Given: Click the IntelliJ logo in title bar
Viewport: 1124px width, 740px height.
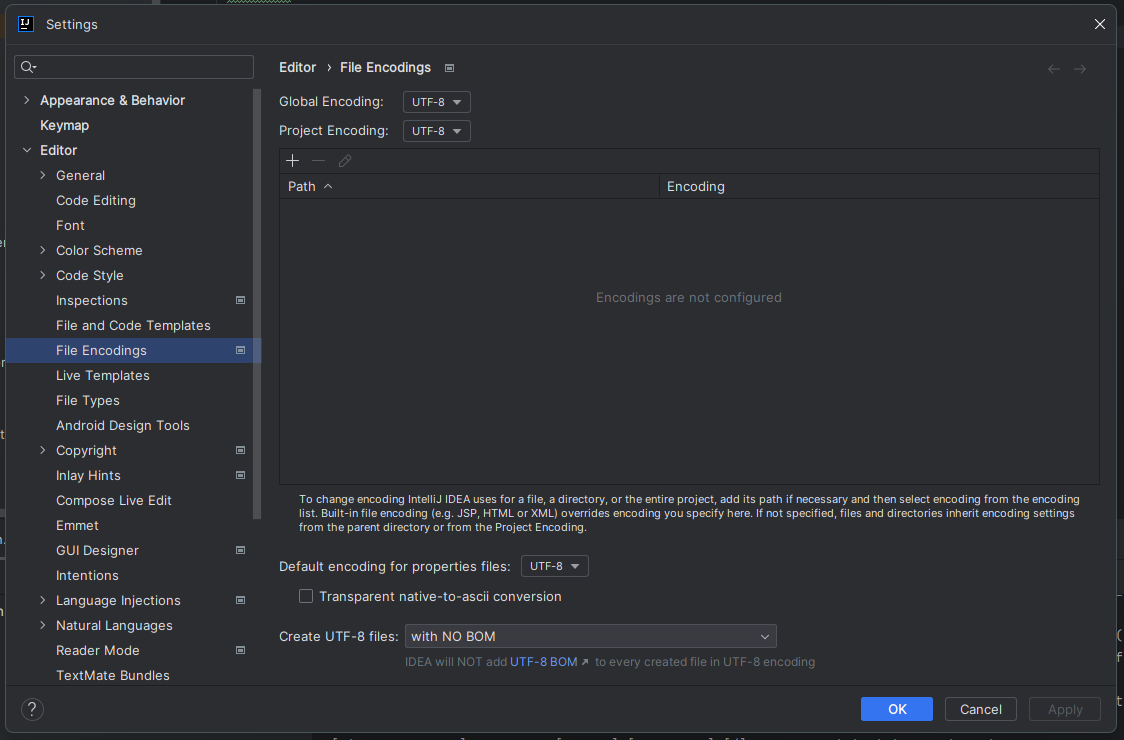Looking at the screenshot, I should [x=26, y=24].
